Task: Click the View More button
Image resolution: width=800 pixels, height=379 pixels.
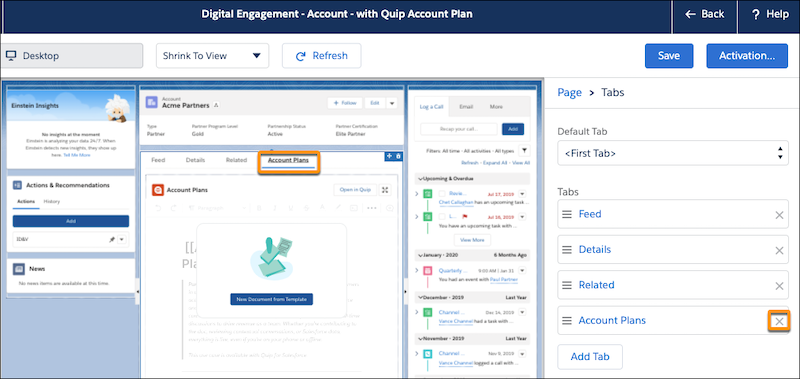Action: (472, 240)
